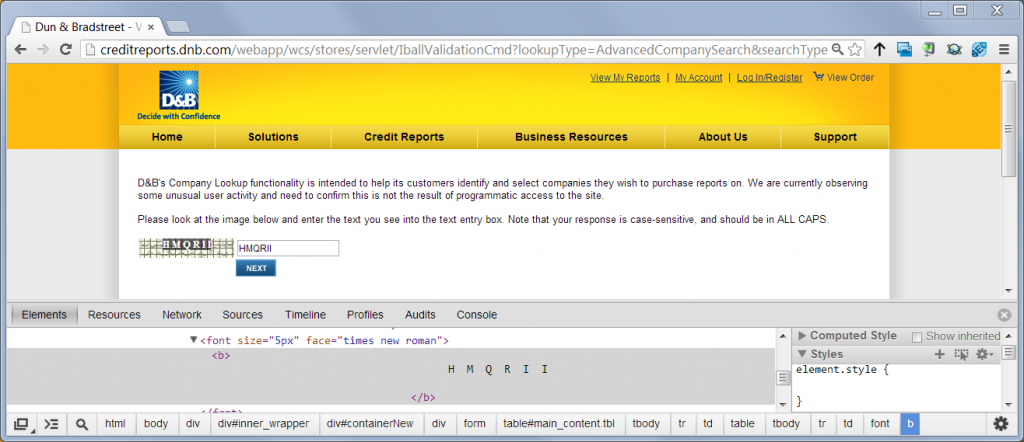The height and width of the screenshot is (442, 1024).
Task: Go back with the browser back arrow
Action: 20,50
